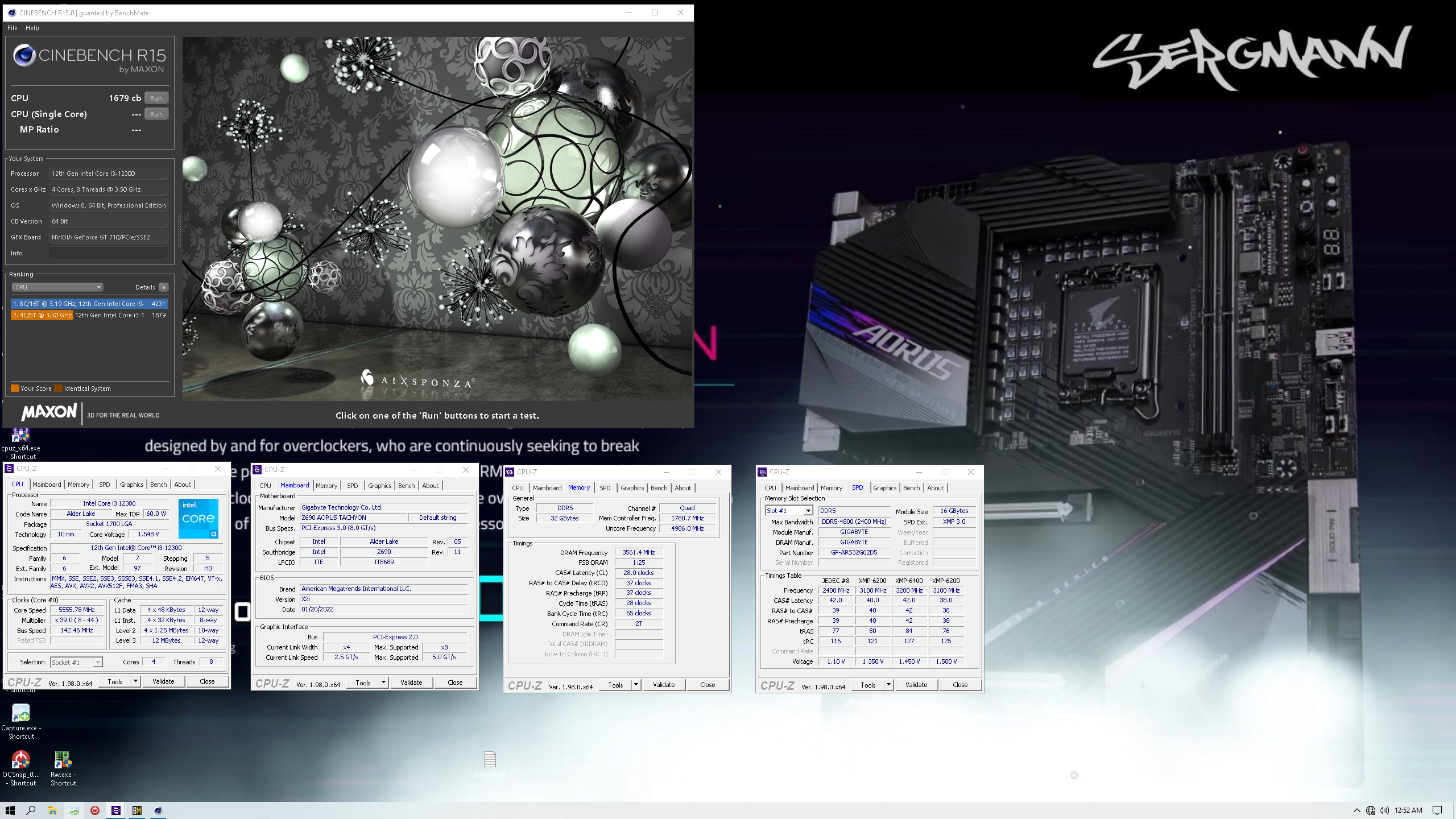Click the Part Number GP-ARS32G62D5 field
Image resolution: width=1456 pixels, height=819 pixels.
(854, 552)
